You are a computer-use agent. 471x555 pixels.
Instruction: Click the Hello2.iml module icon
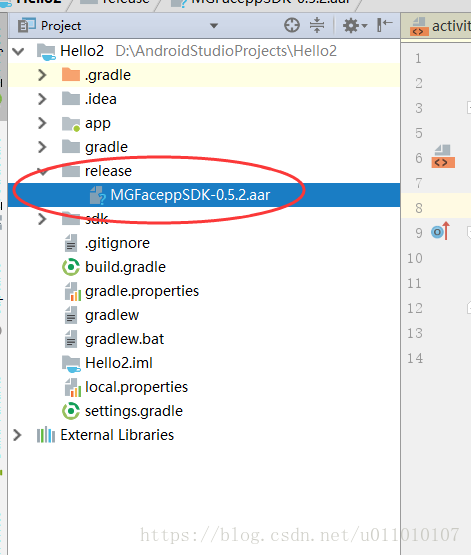71,364
